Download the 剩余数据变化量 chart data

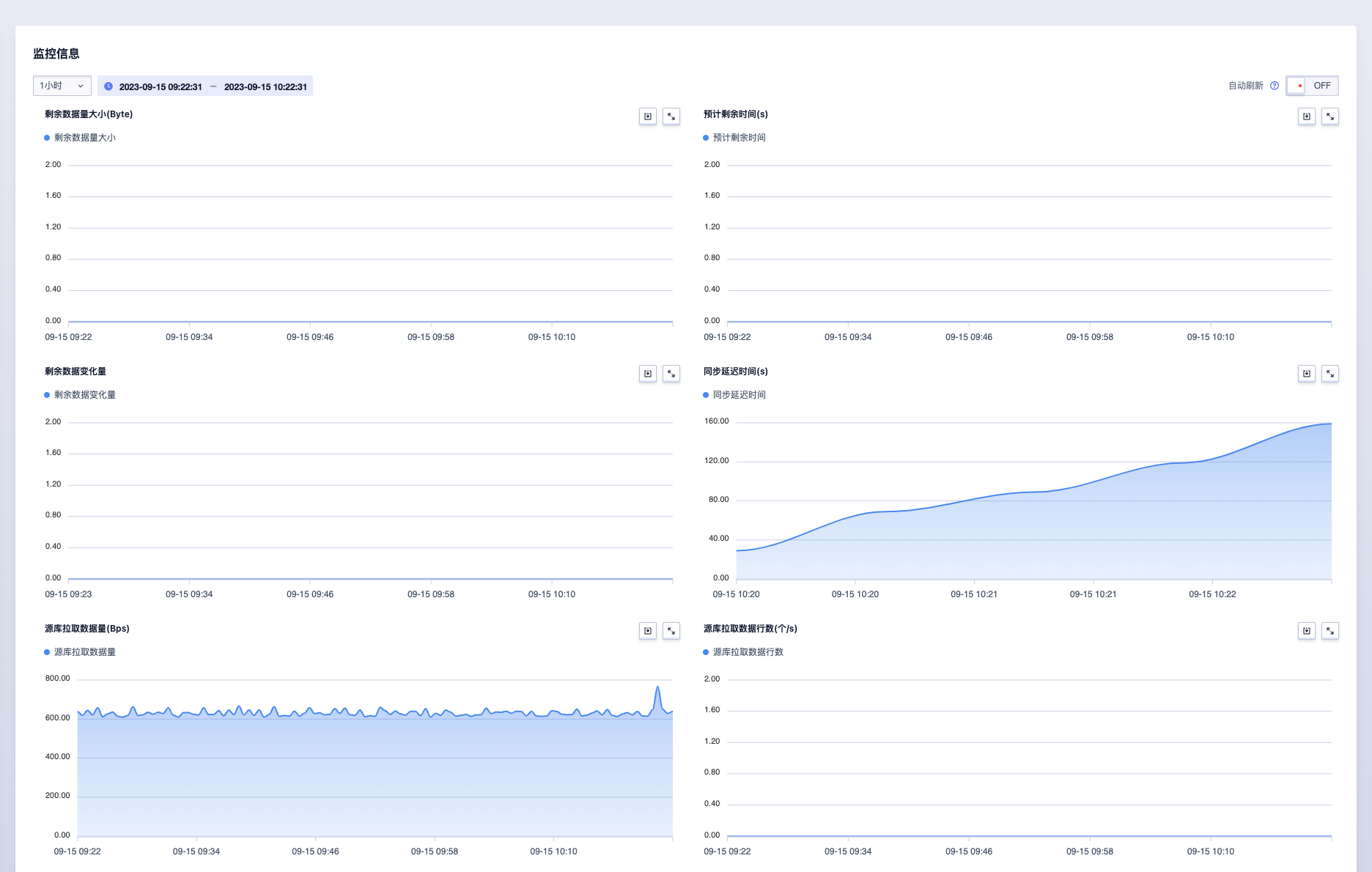(647, 374)
